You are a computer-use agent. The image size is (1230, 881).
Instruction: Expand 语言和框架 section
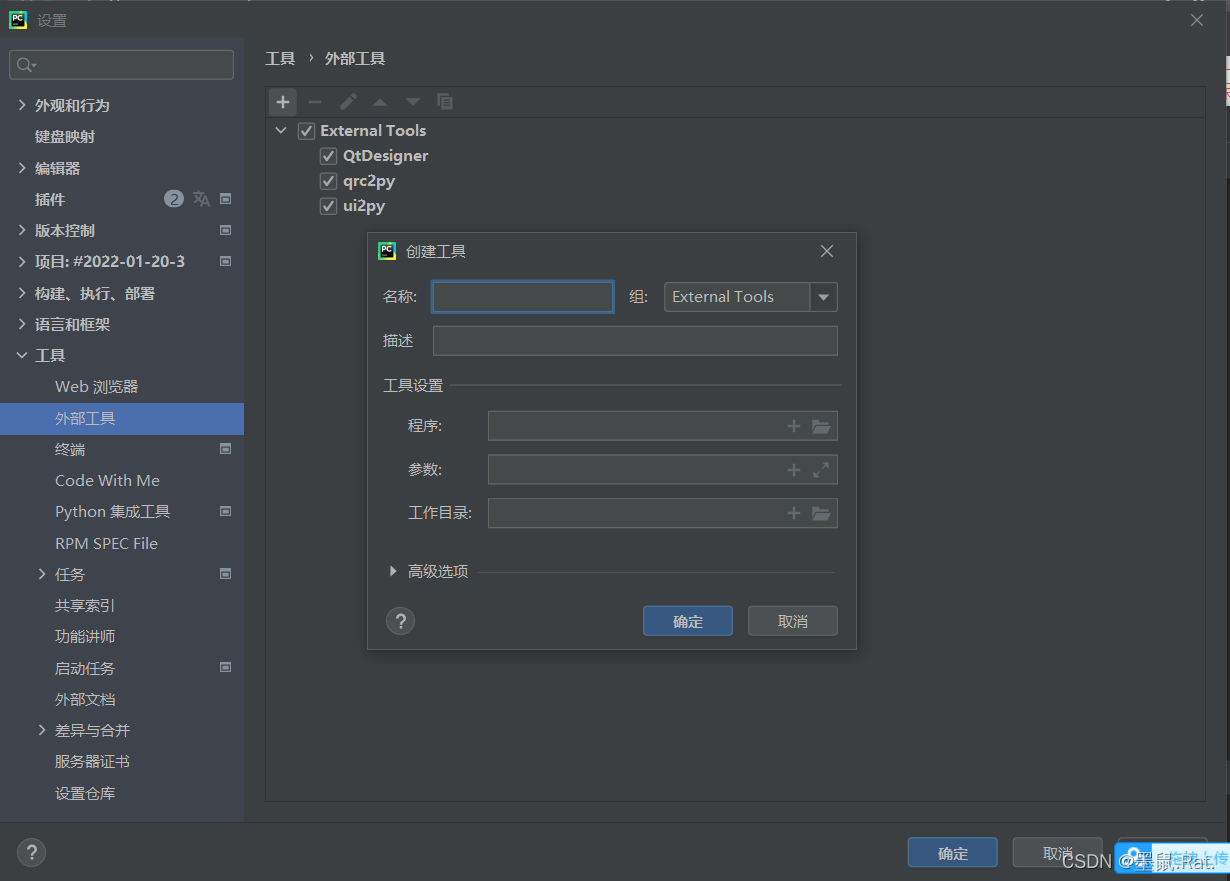click(x=22, y=324)
